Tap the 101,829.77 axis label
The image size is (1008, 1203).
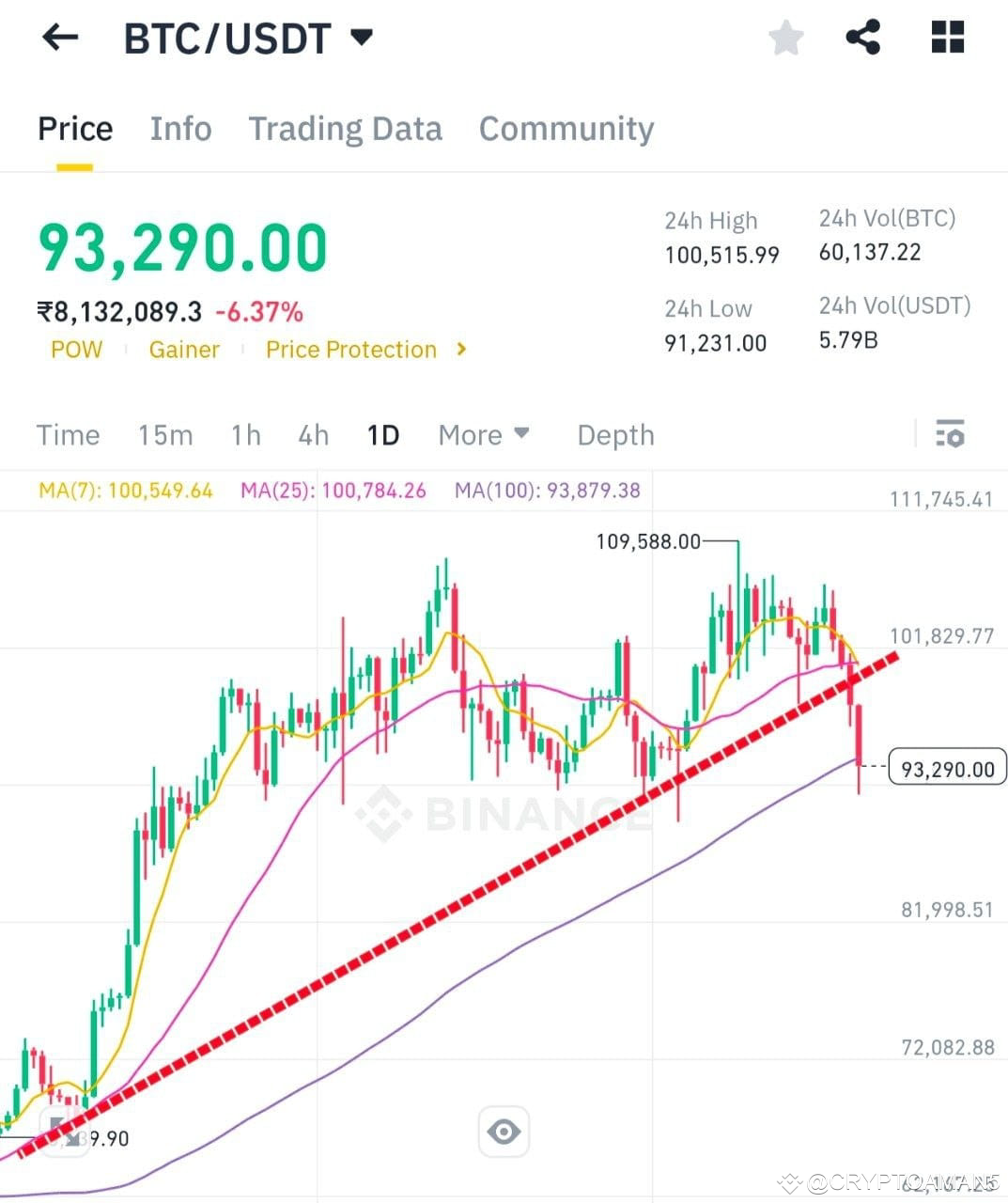(941, 636)
